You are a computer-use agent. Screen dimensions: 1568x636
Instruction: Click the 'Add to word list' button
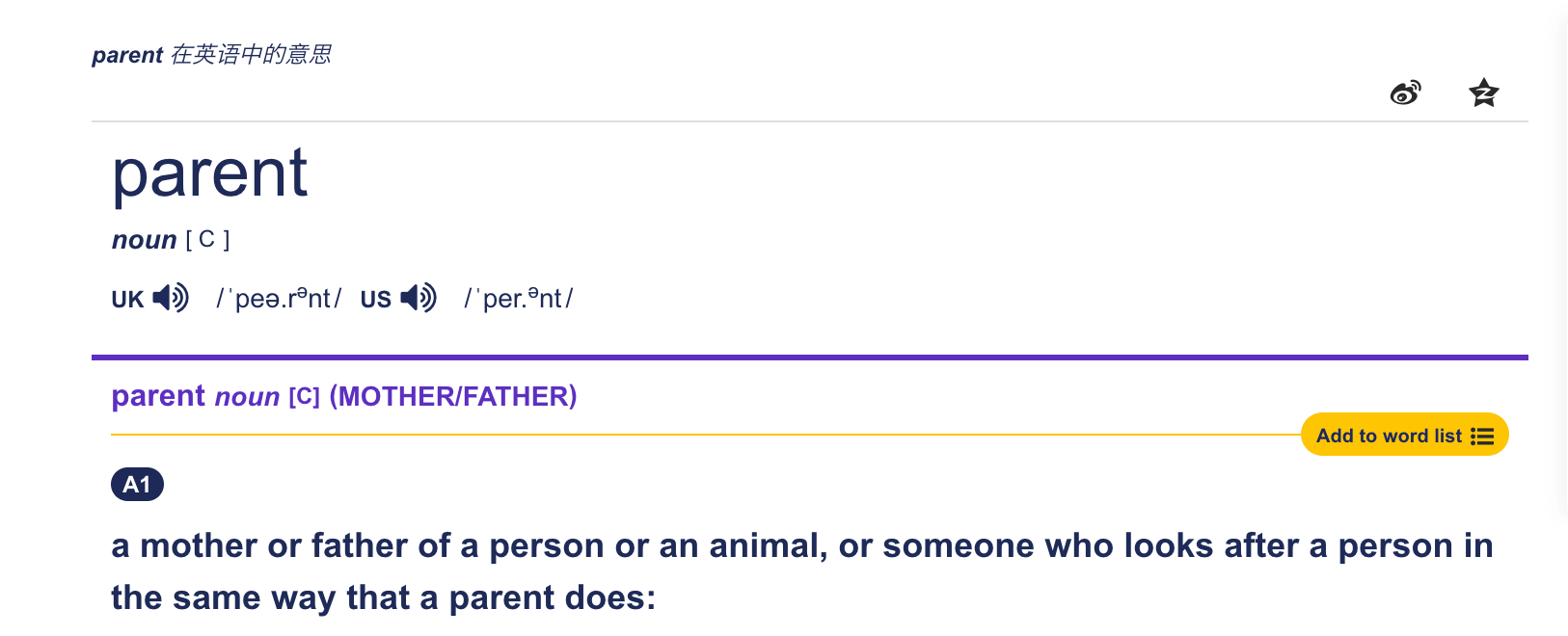point(1389,435)
